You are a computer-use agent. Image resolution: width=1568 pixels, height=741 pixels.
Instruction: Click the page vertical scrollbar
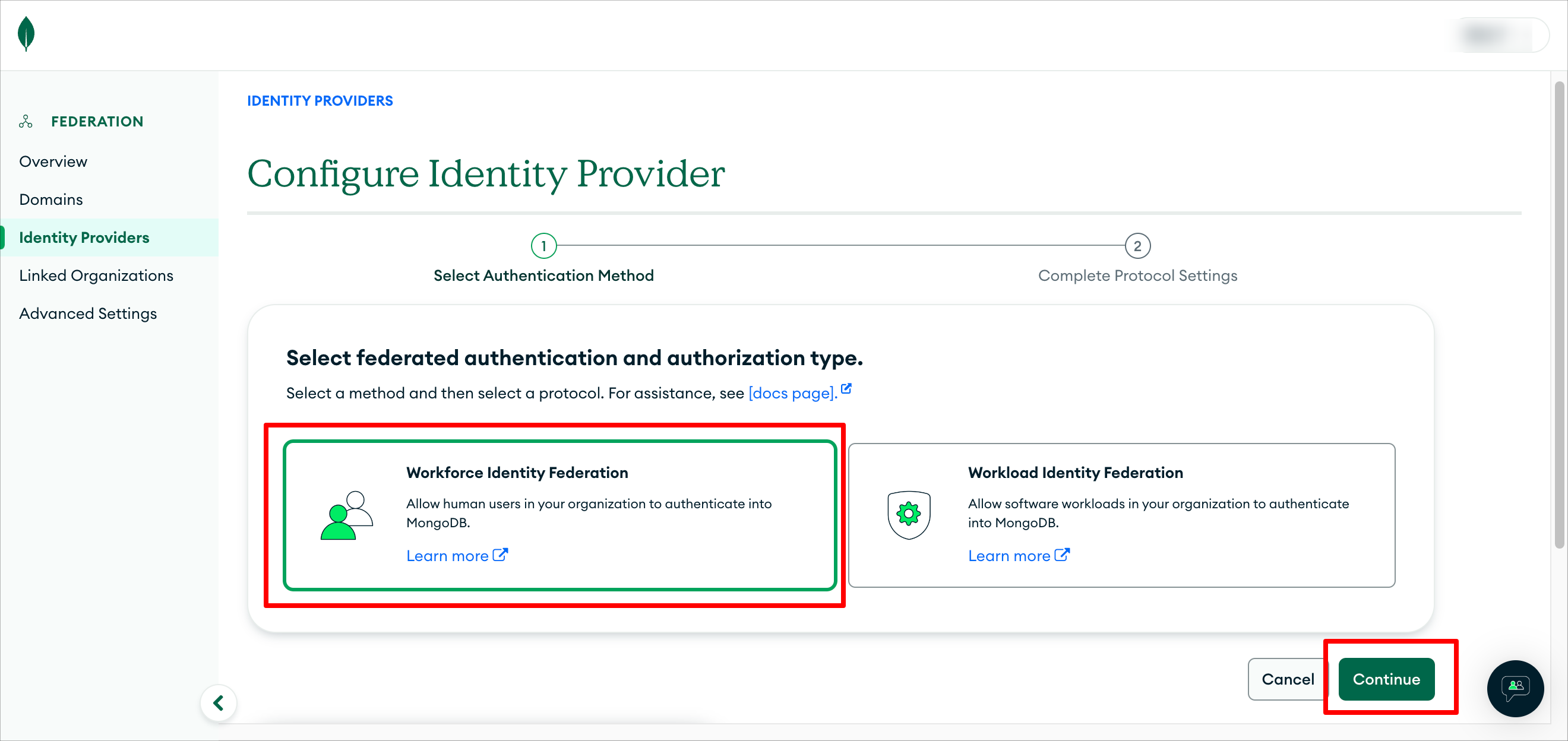[x=1559, y=315]
